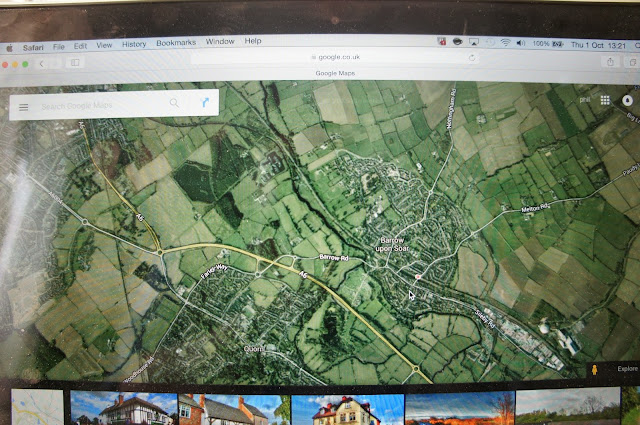Click the Google Maps page title

[x=335, y=73]
